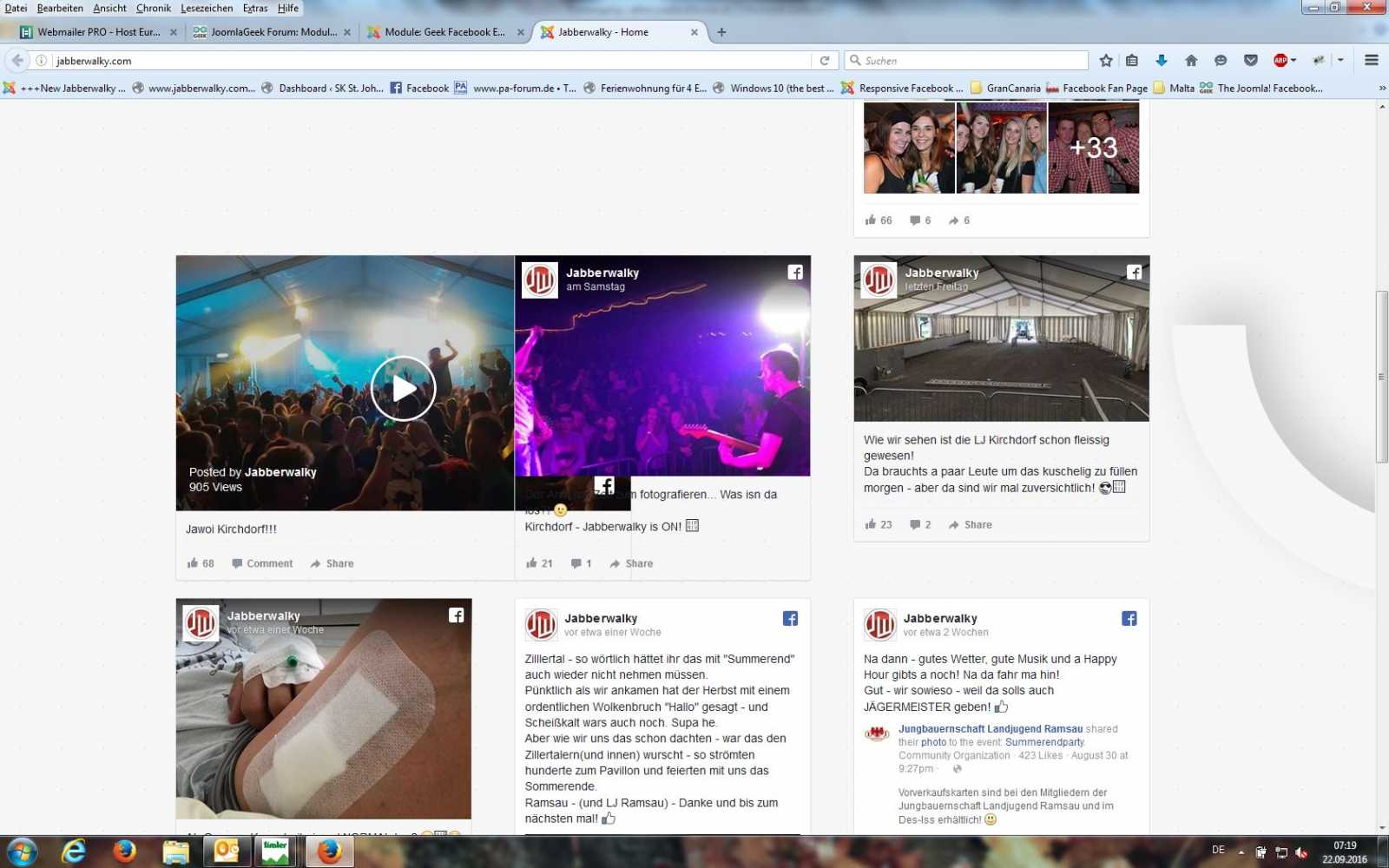
Task: Switch to JoomlaGeek Forum tab
Action: [272, 32]
